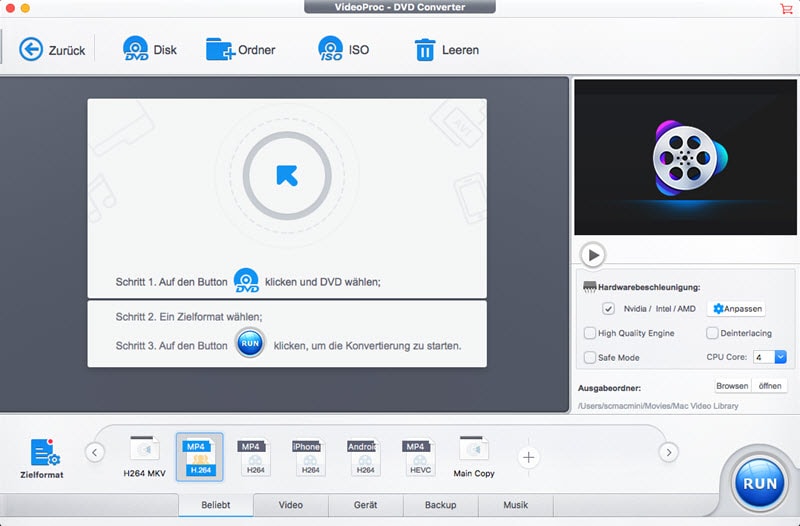The height and width of the screenshot is (526, 800).
Task: Select the H264 MKV format preset
Action: tap(144, 453)
